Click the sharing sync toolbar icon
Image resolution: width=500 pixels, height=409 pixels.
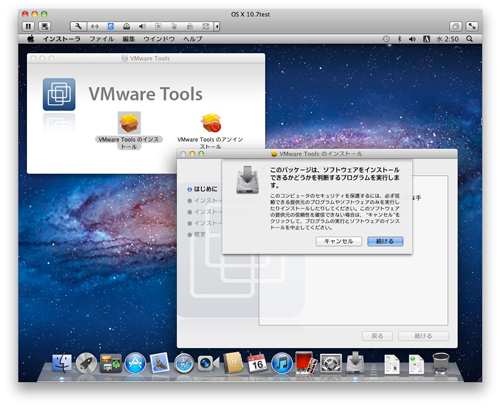point(206,26)
